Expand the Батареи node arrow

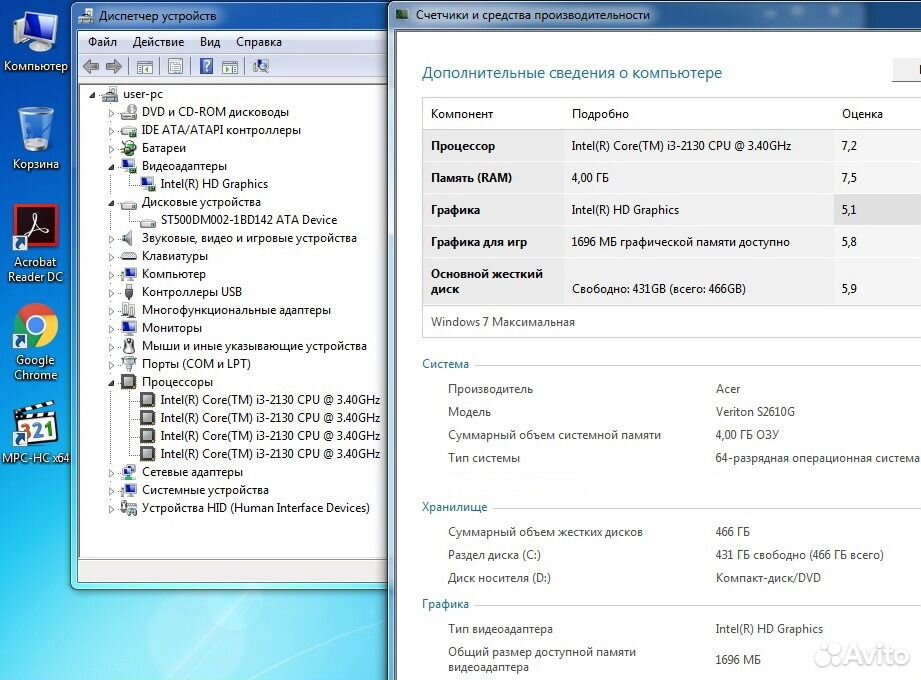(x=111, y=149)
